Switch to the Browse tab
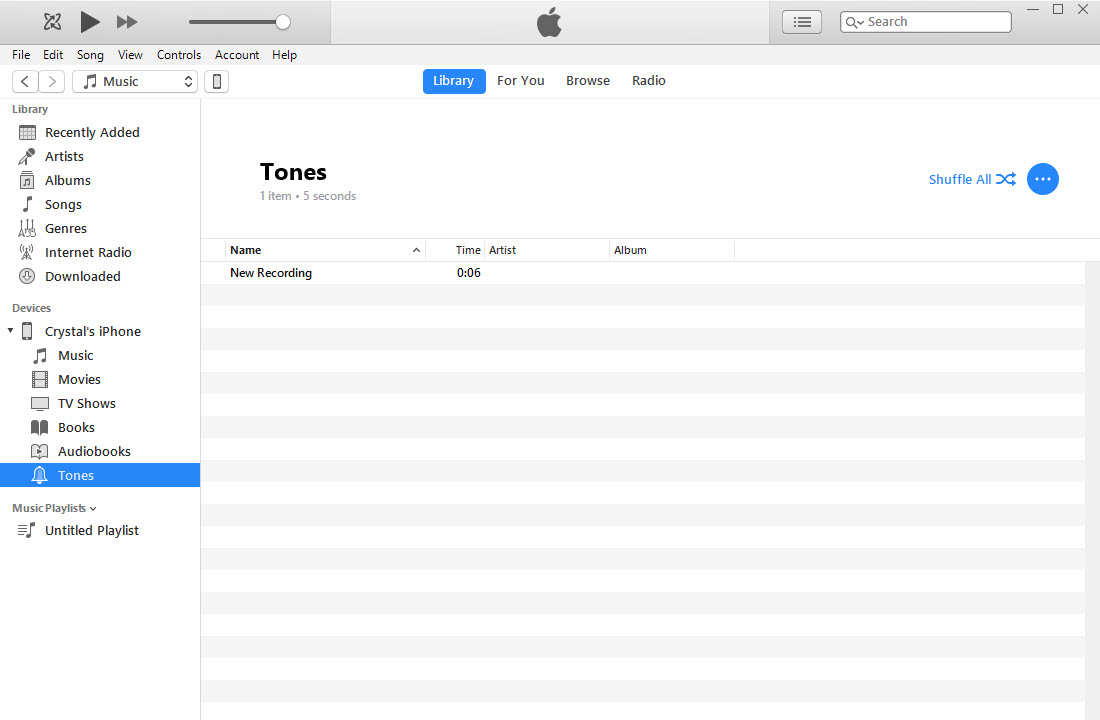 click(x=588, y=81)
